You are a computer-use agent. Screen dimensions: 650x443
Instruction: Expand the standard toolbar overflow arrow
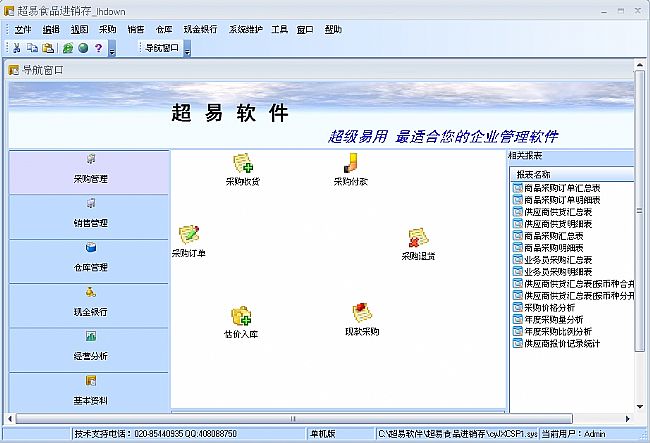(x=112, y=49)
